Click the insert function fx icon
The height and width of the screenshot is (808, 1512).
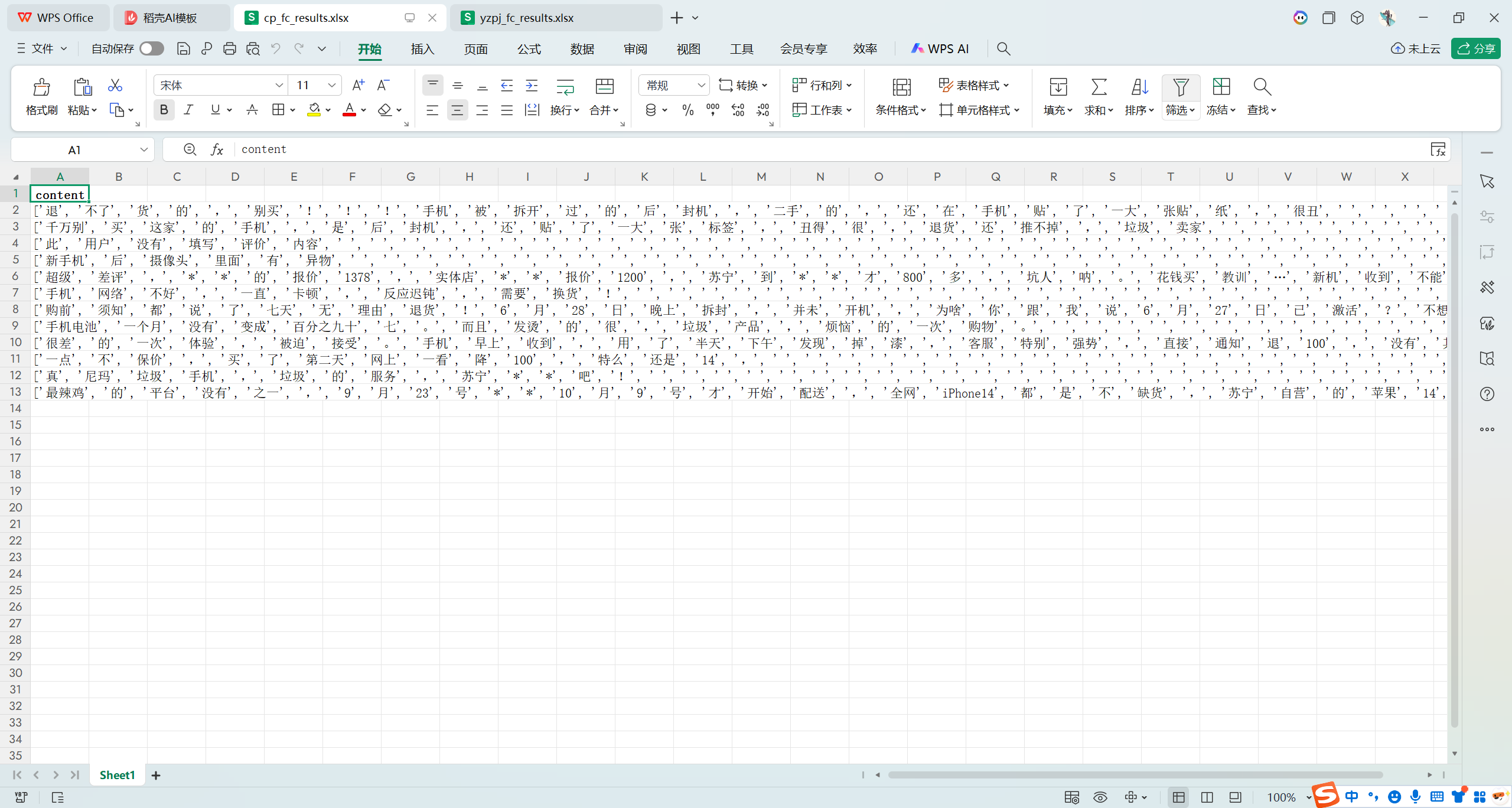(x=217, y=150)
